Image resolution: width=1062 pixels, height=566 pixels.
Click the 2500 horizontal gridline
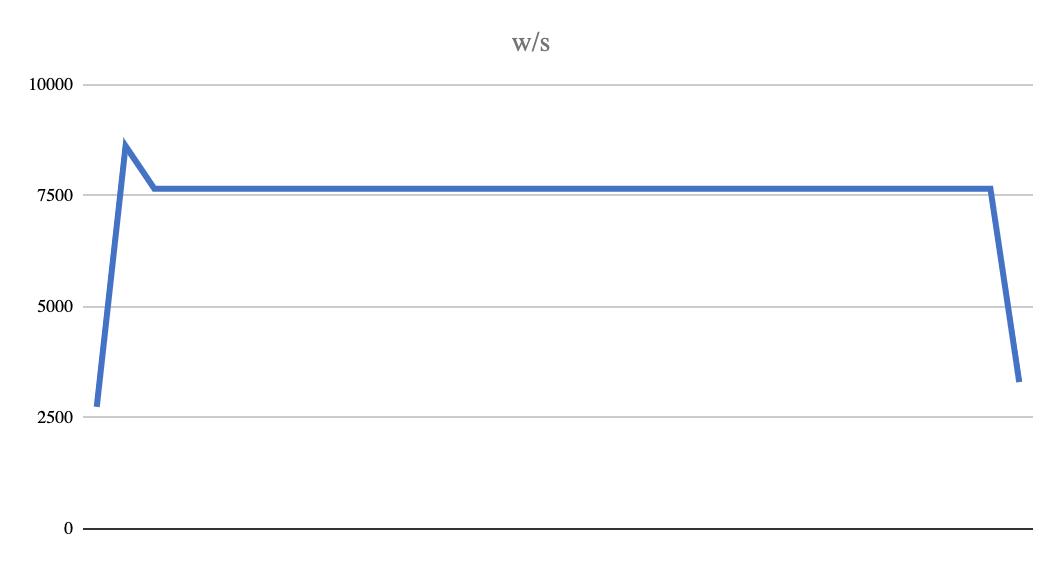(557, 417)
